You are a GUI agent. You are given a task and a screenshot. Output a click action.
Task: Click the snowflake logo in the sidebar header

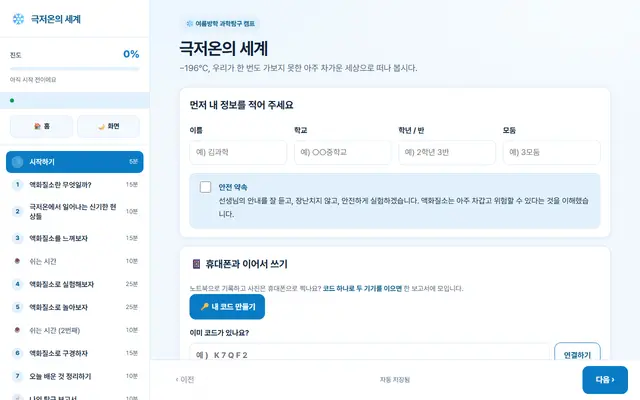click(x=18, y=19)
